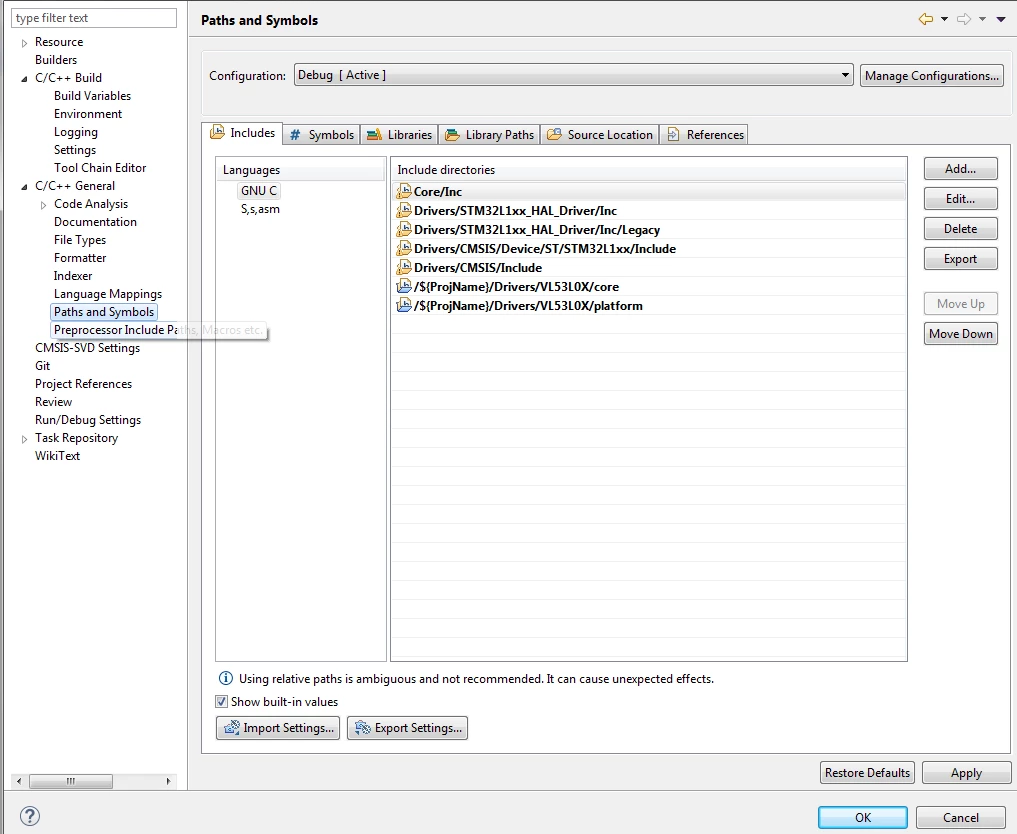The width and height of the screenshot is (1017, 834).
Task: Click Manage Configurations button
Action: (x=931, y=75)
